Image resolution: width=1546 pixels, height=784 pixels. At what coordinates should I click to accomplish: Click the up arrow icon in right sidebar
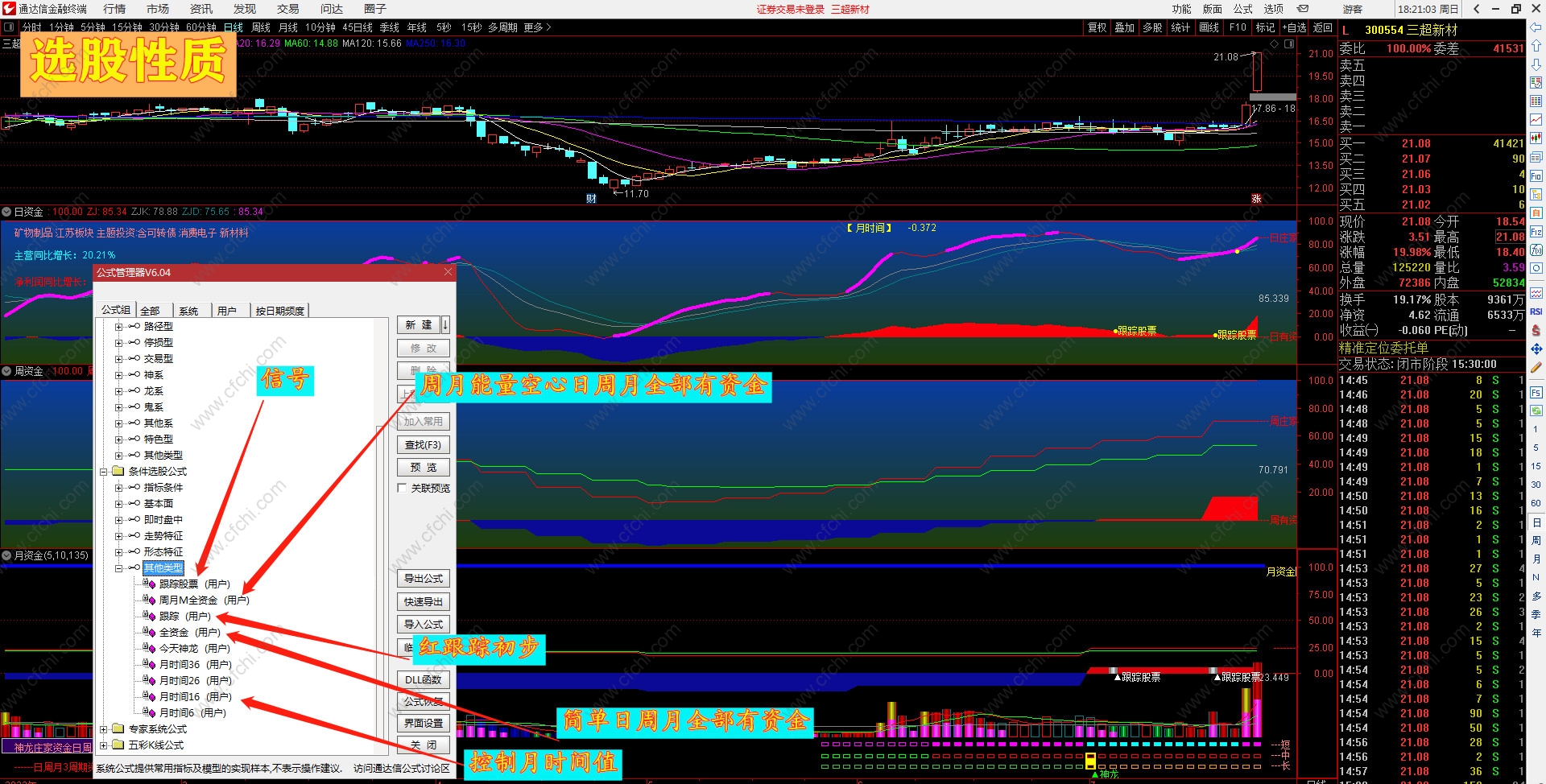pos(1536,46)
